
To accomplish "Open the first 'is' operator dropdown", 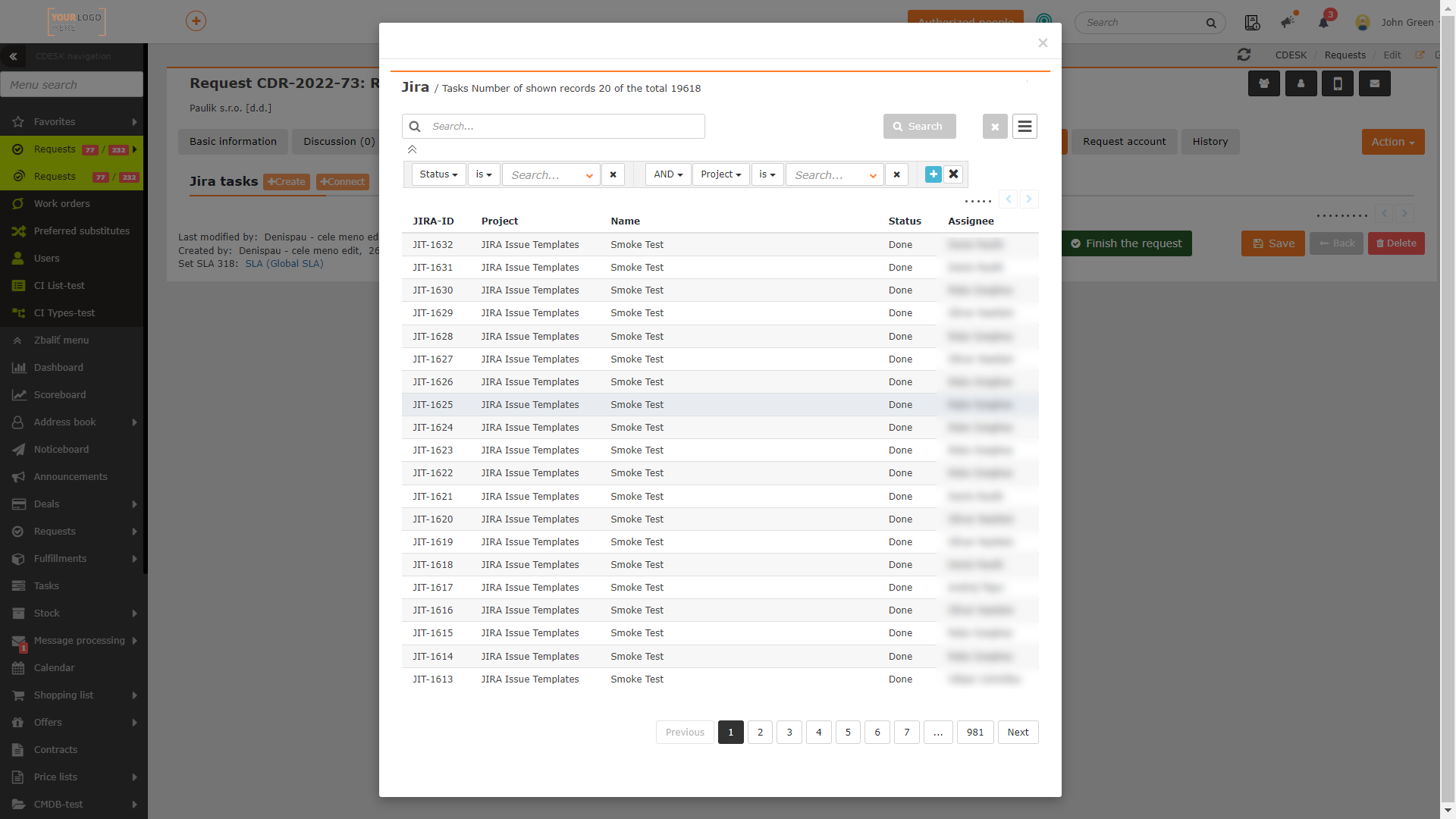I will (x=484, y=174).
